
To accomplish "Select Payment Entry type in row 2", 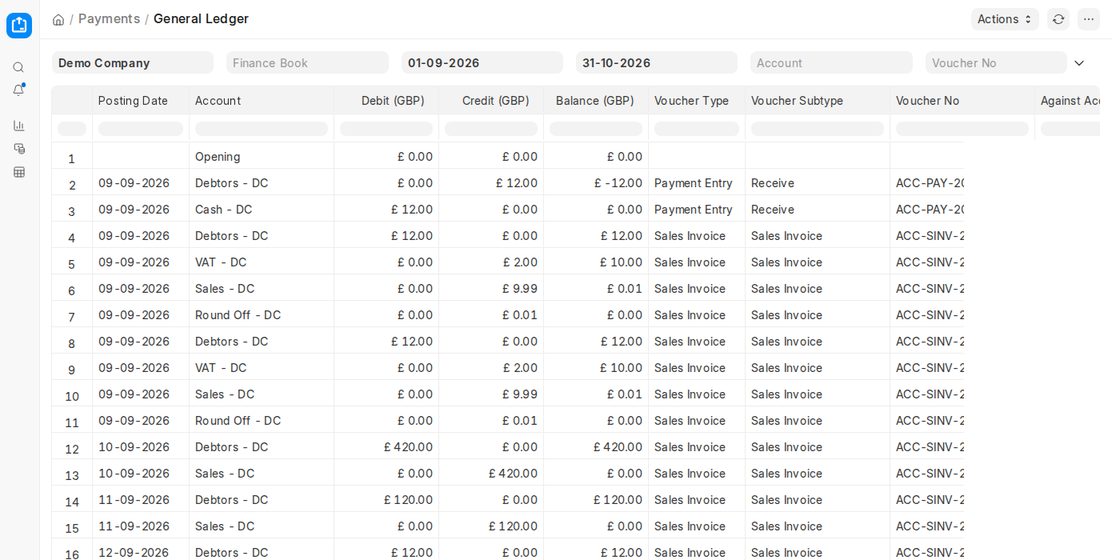I will click(x=697, y=183).
